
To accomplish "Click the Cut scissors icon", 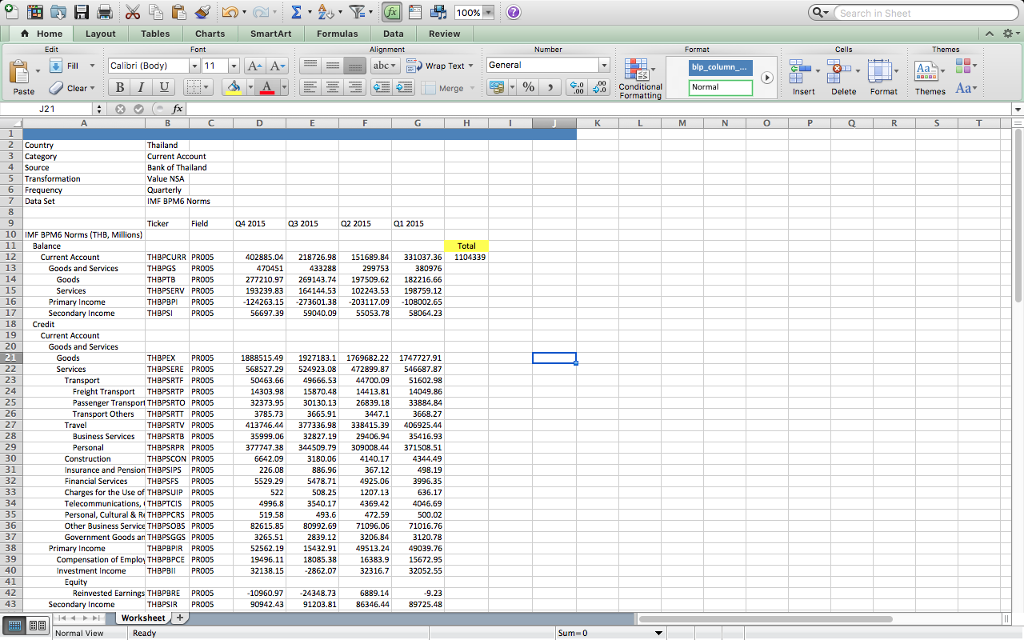I will (133, 13).
